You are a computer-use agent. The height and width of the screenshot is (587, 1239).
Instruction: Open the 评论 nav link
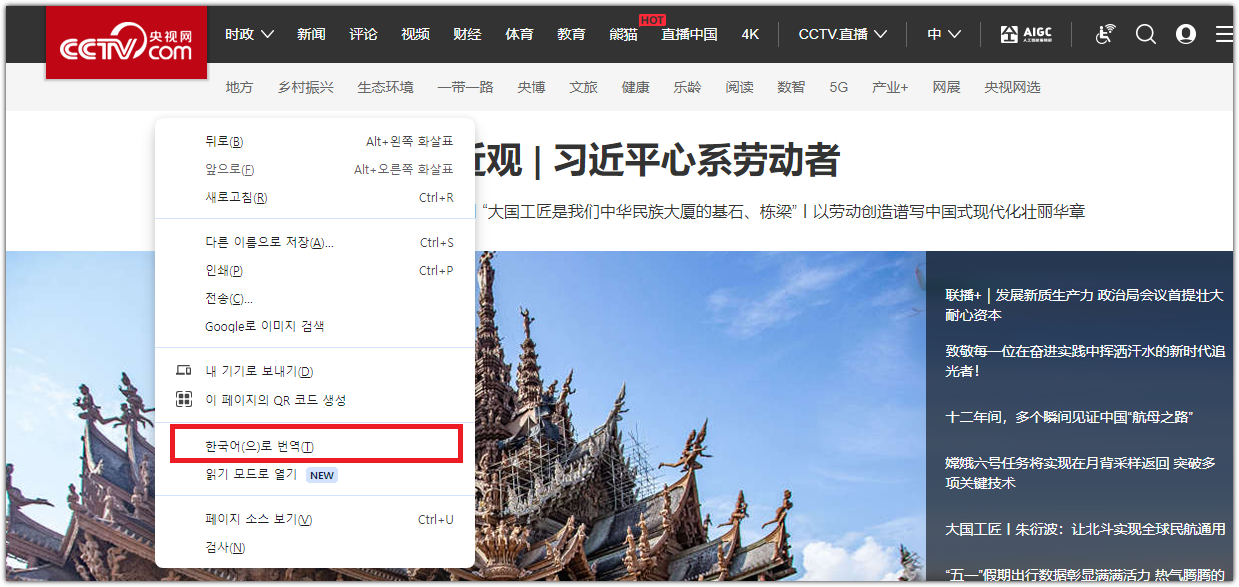(363, 34)
